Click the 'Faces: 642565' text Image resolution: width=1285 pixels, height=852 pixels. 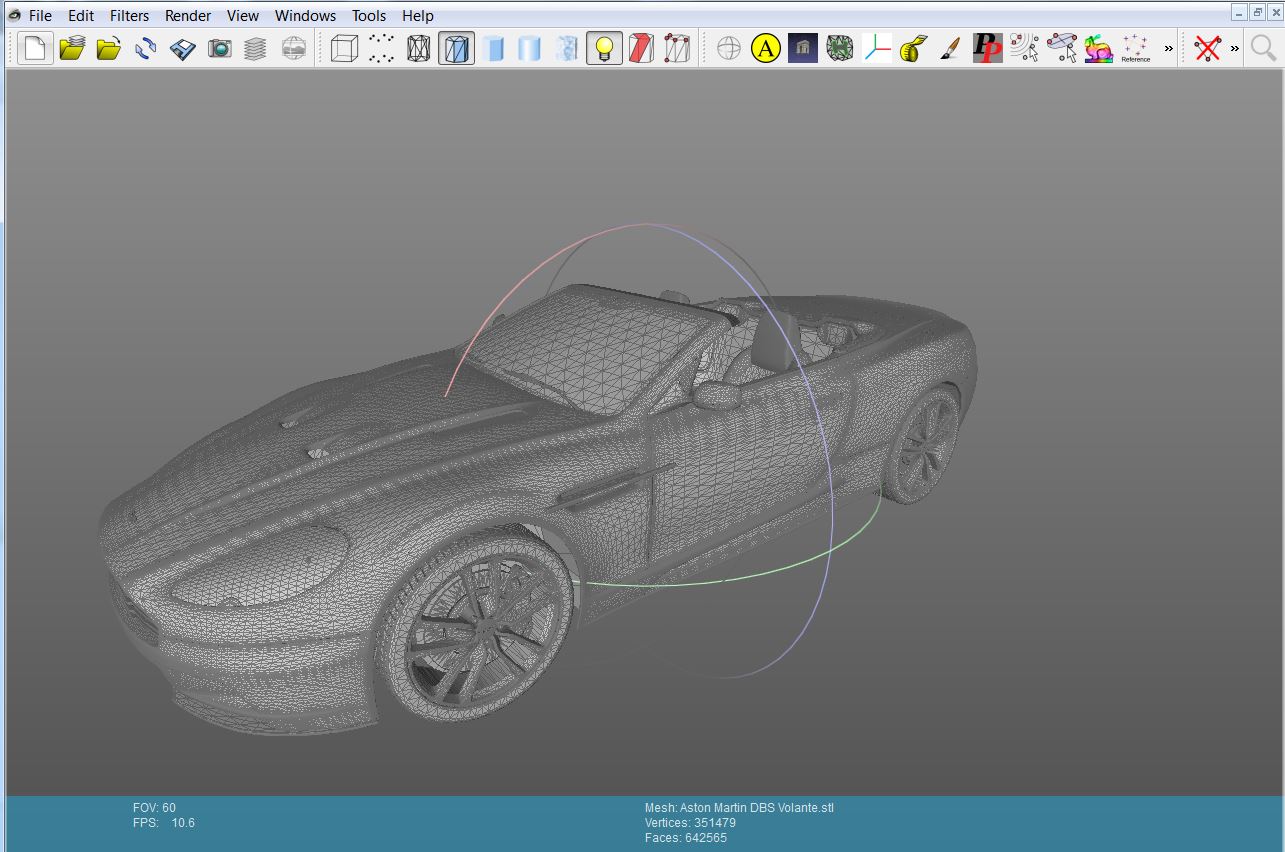point(686,838)
